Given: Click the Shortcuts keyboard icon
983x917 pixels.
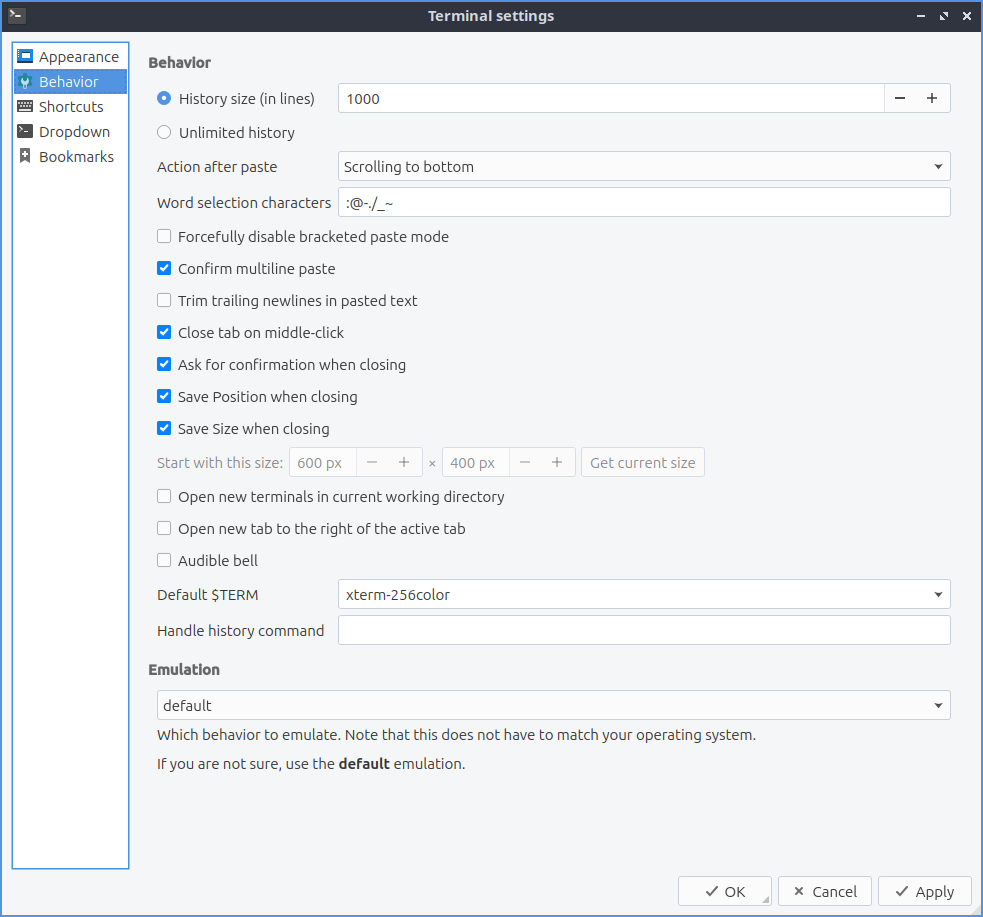Looking at the screenshot, I should 25,107.
